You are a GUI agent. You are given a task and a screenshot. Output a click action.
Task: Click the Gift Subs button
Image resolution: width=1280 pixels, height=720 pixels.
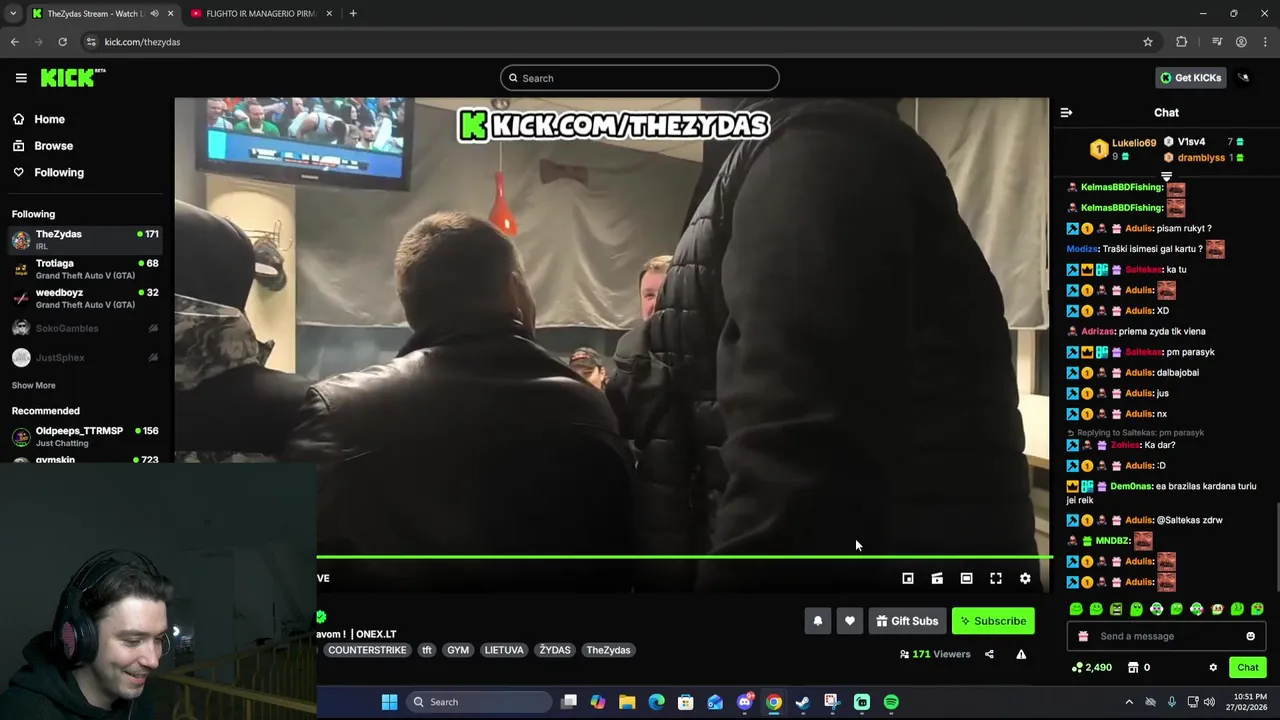tap(907, 621)
